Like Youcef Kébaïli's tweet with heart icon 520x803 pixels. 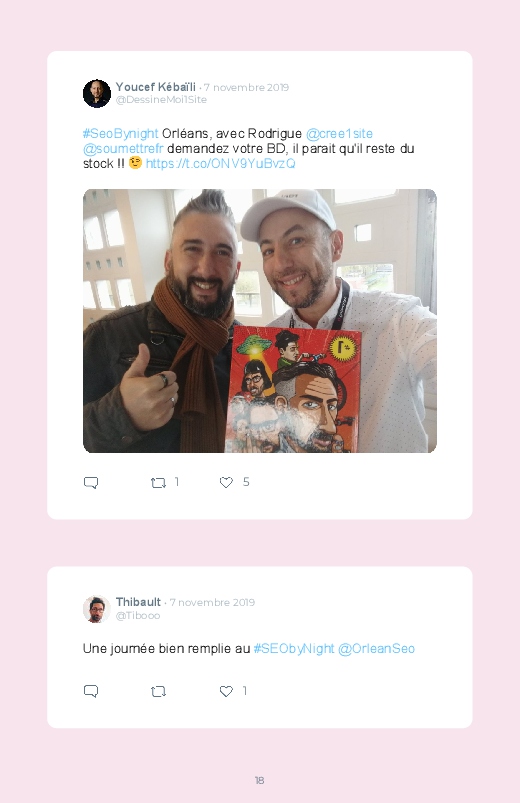(226, 482)
